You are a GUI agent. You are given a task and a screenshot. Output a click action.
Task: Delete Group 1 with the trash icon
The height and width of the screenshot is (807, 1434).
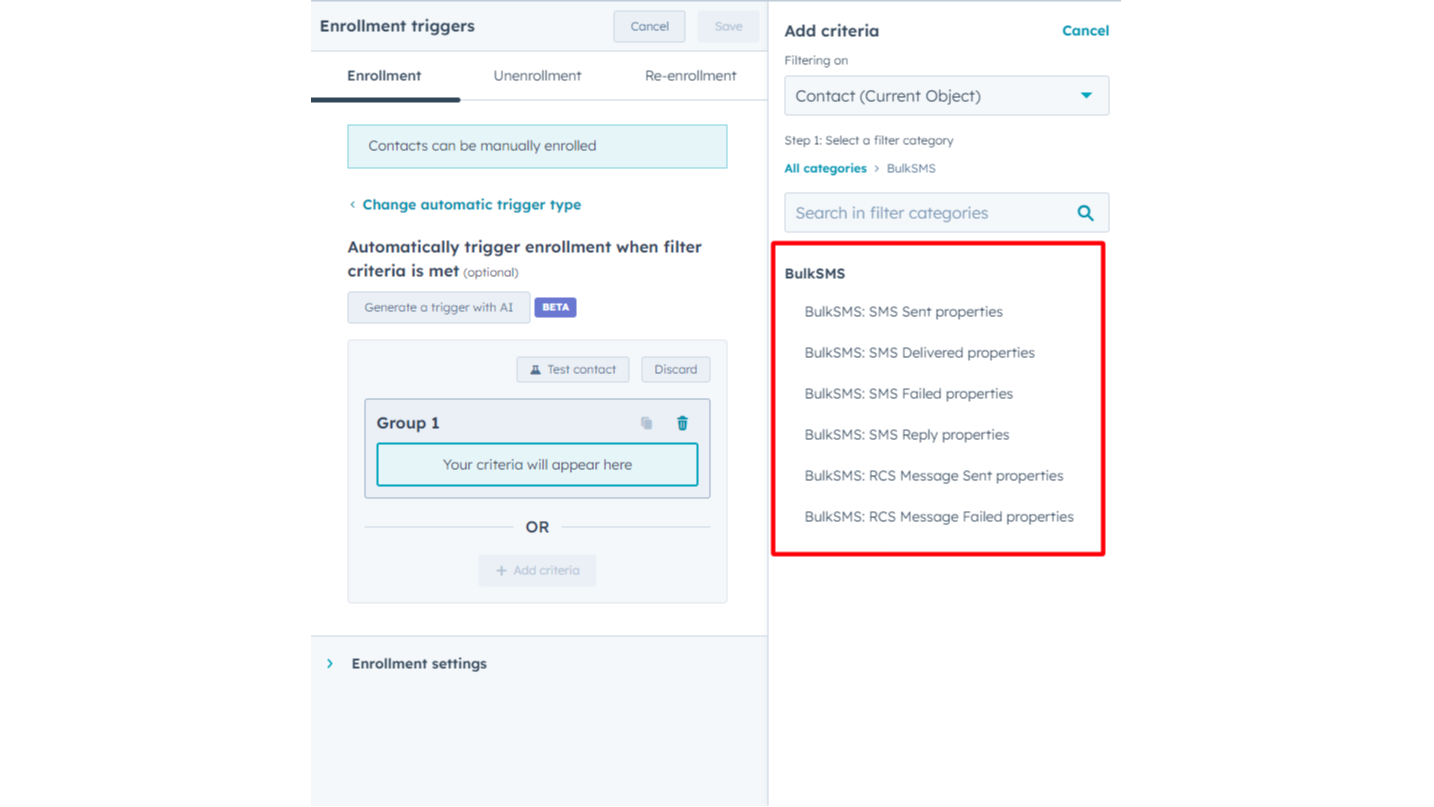coord(682,423)
